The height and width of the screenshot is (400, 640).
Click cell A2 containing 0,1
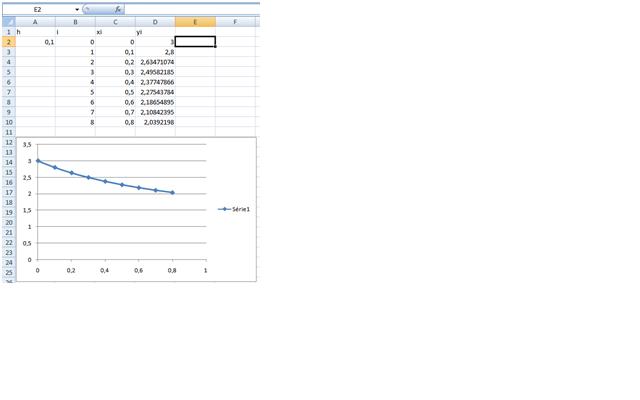click(35, 42)
